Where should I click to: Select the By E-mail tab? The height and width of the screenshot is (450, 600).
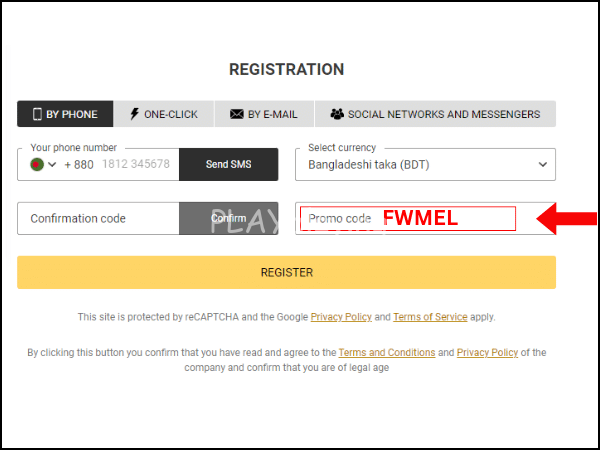pos(264,114)
